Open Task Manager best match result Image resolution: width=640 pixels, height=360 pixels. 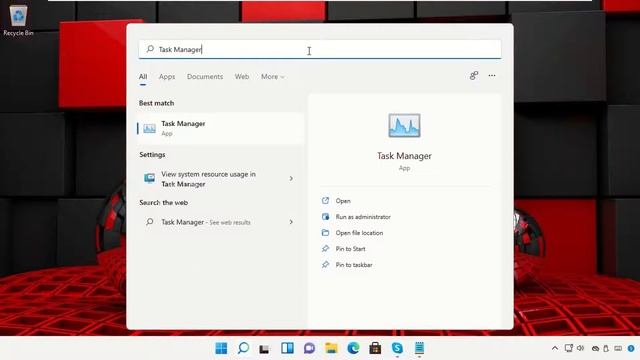[220, 128]
